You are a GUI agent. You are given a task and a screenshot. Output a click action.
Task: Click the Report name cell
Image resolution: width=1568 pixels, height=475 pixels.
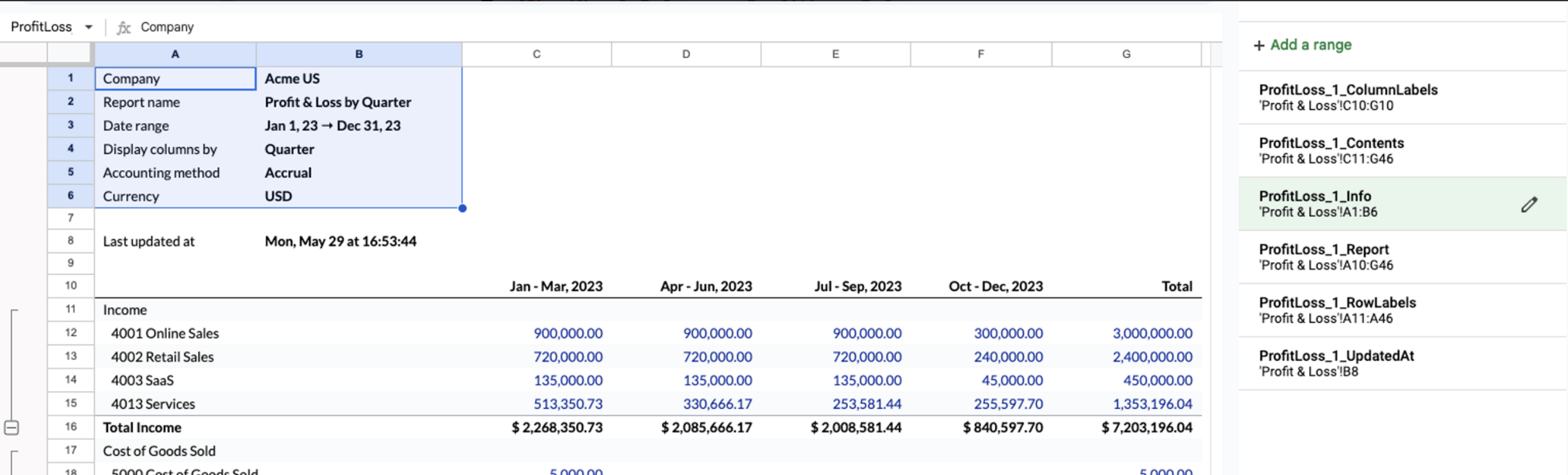[175, 102]
